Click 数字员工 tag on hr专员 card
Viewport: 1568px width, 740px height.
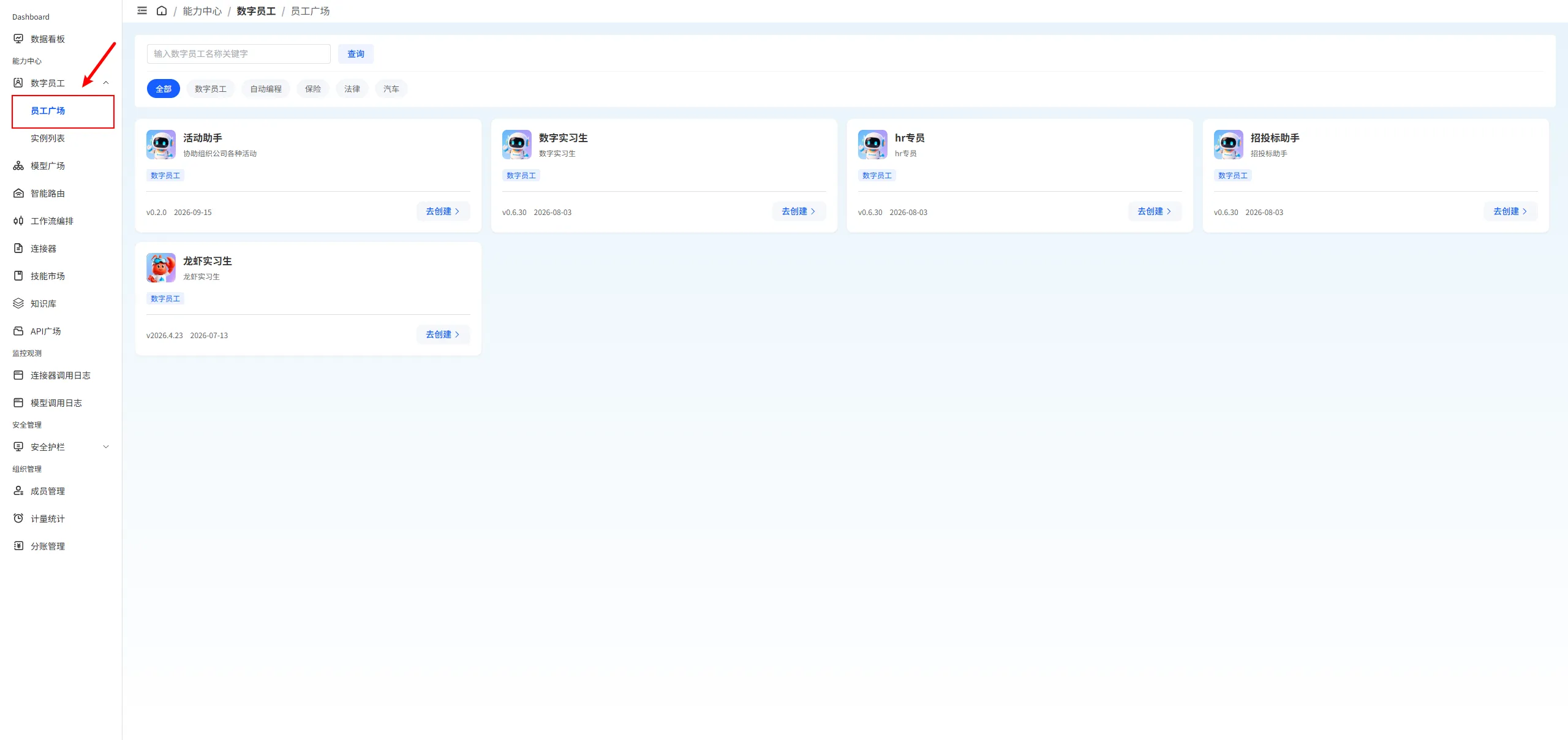click(x=877, y=176)
